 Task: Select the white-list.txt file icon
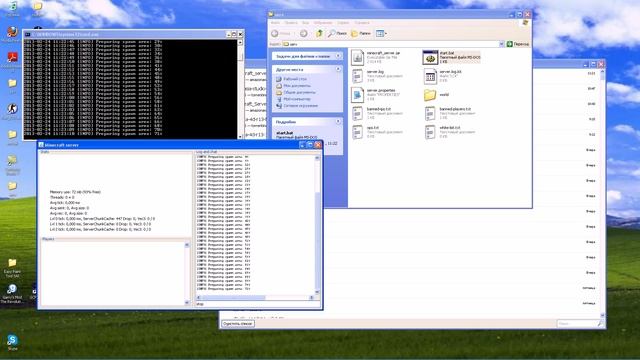(430, 132)
